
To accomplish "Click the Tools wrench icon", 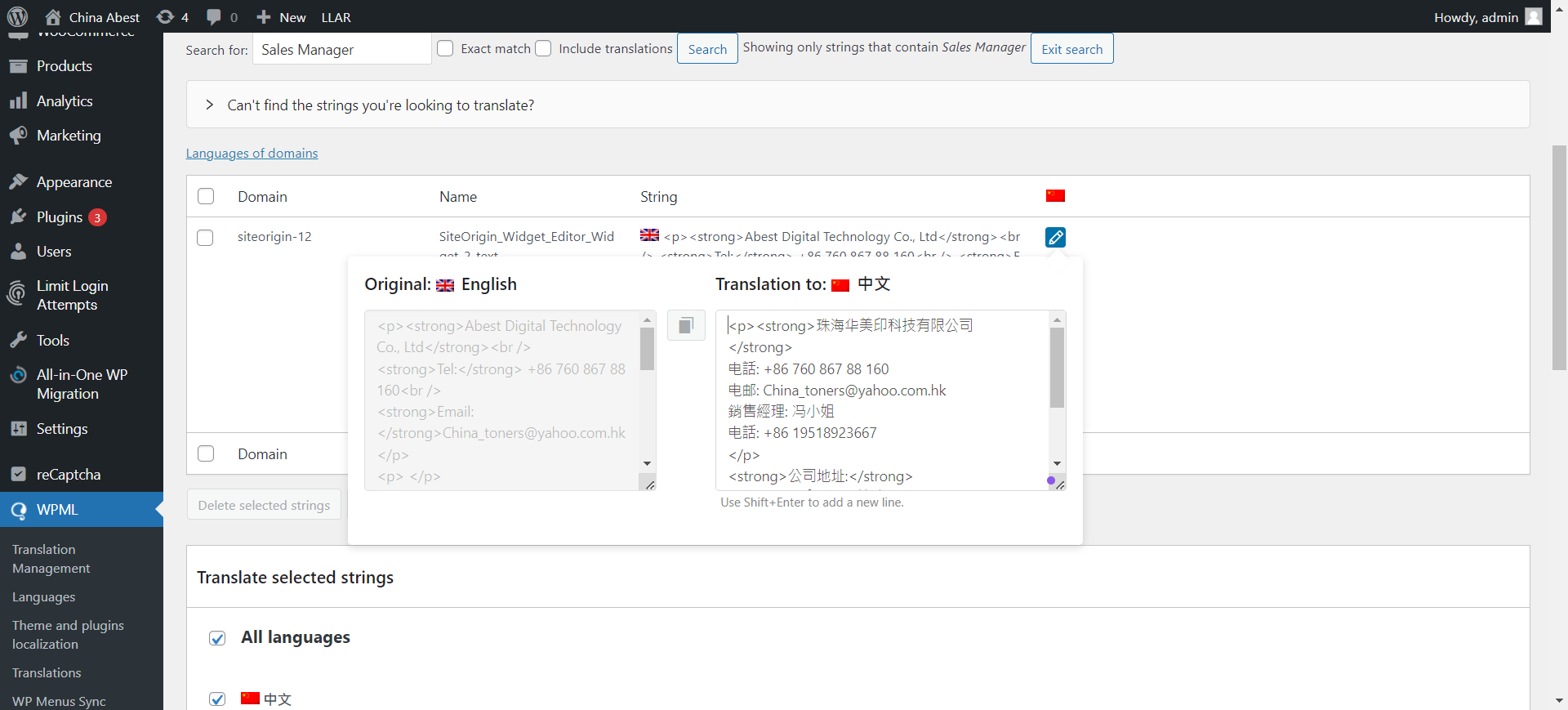I will [x=19, y=341].
